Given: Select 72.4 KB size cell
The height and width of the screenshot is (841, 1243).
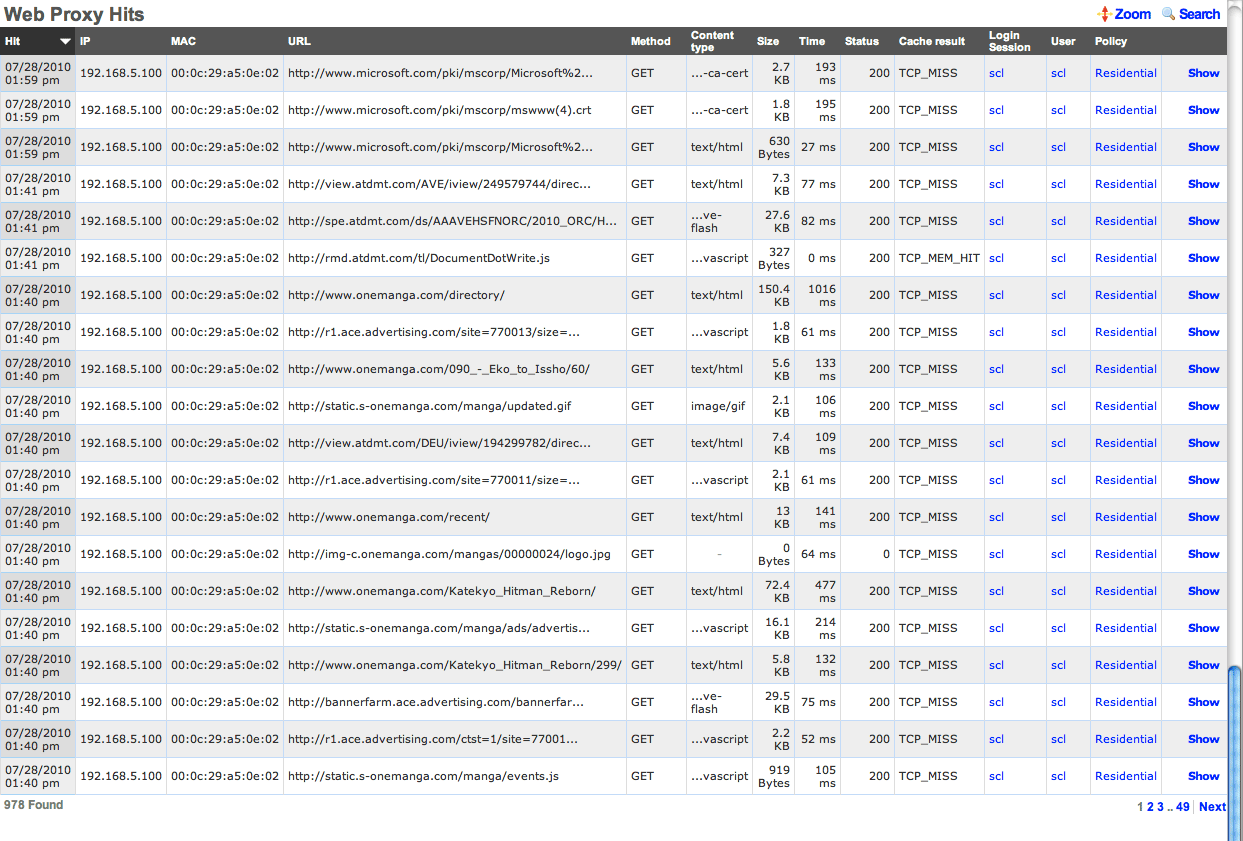Looking at the screenshot, I should pos(774,591).
